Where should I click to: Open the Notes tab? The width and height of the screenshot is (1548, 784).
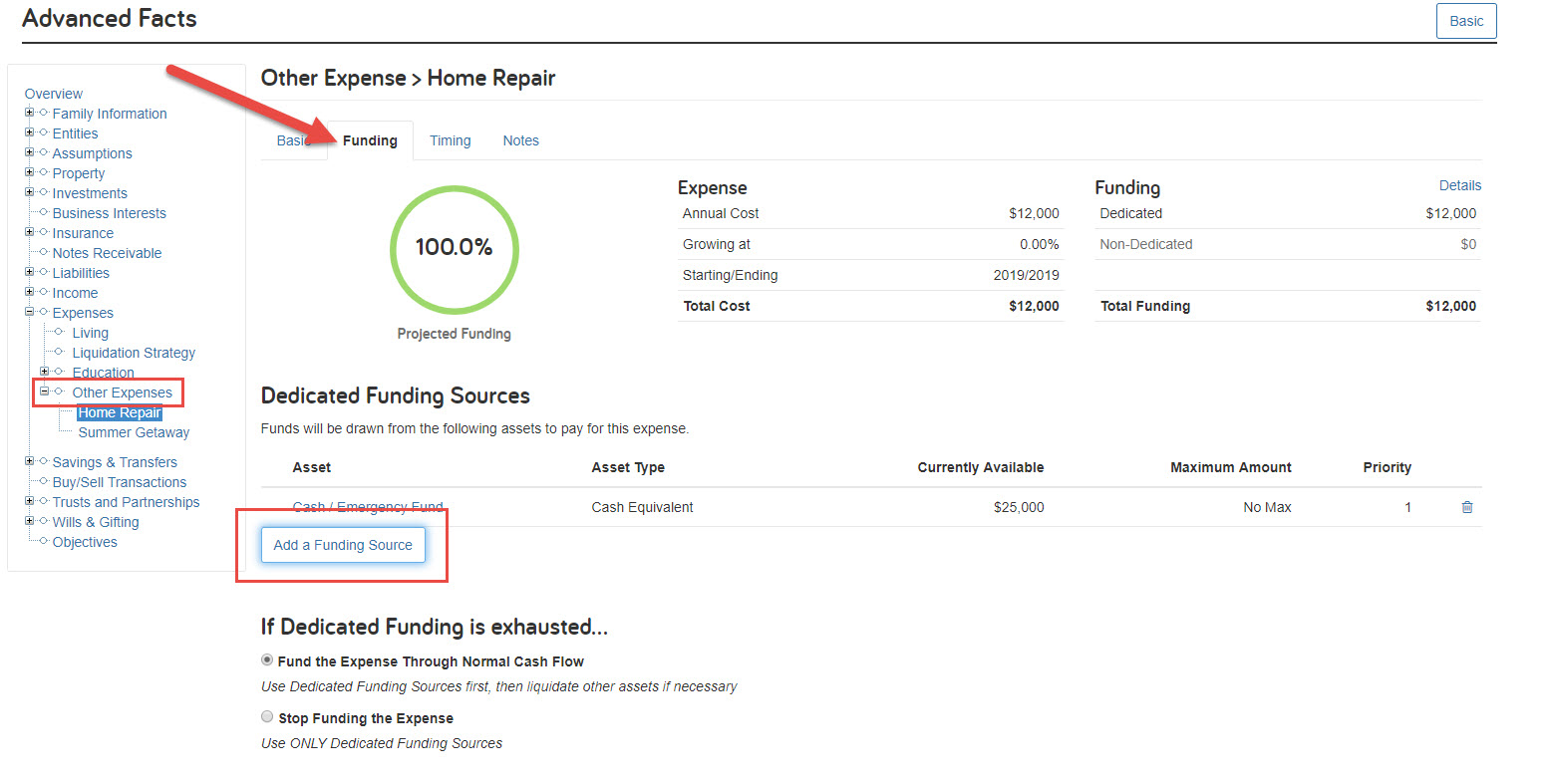521,140
